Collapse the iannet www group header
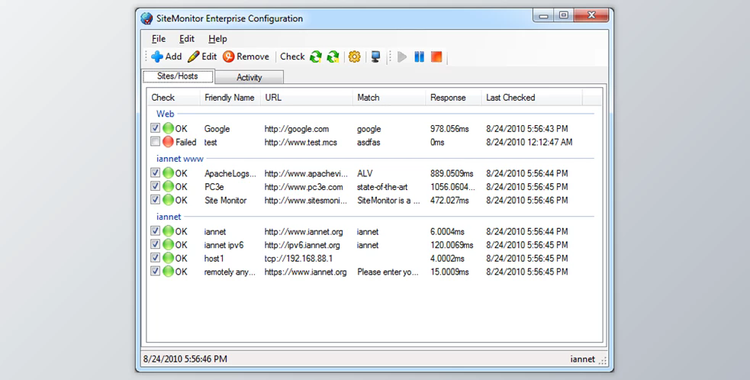This screenshot has height=380, width=750. click(x=180, y=158)
